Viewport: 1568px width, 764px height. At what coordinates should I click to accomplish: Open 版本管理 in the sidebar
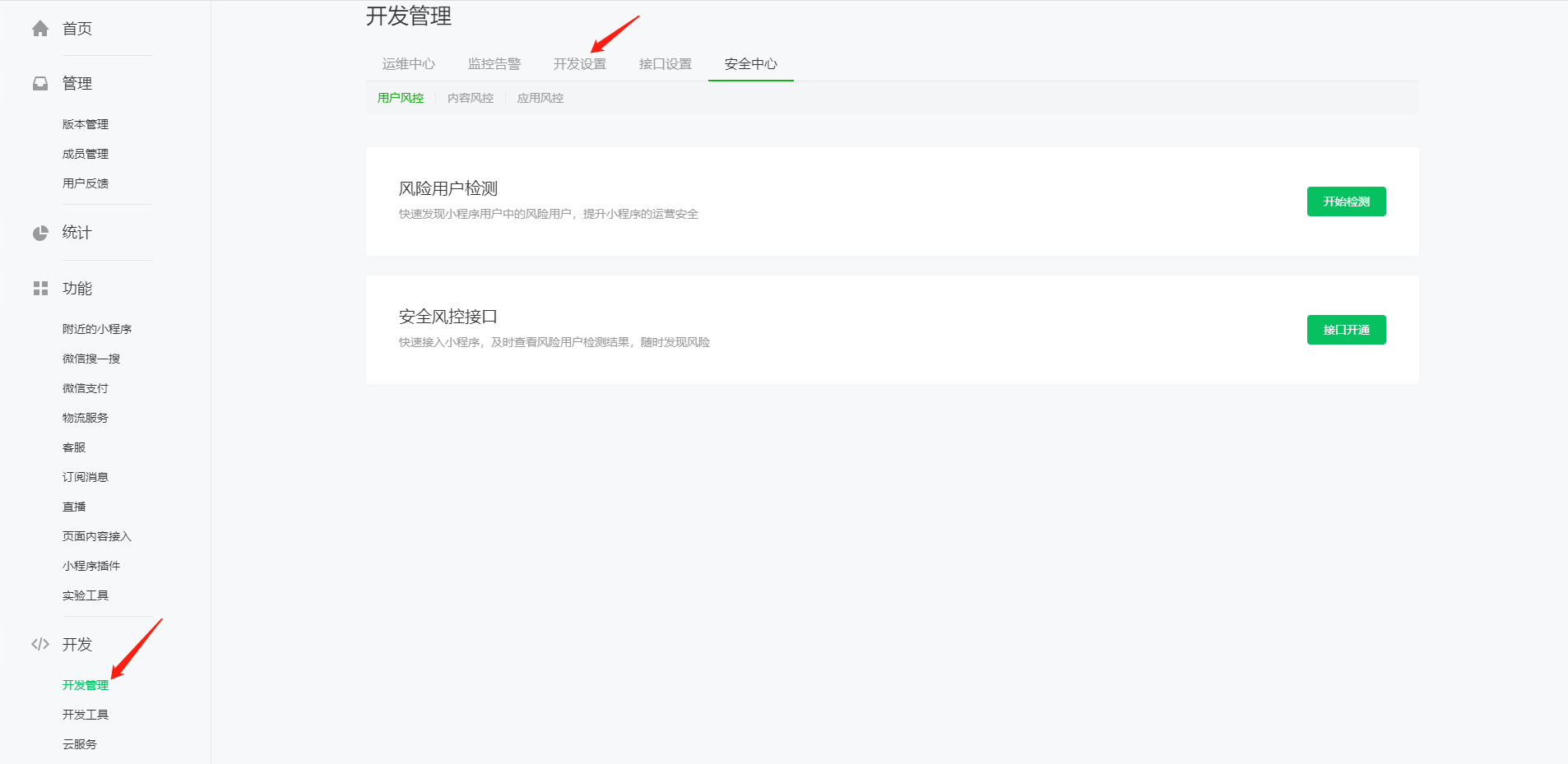[86, 124]
